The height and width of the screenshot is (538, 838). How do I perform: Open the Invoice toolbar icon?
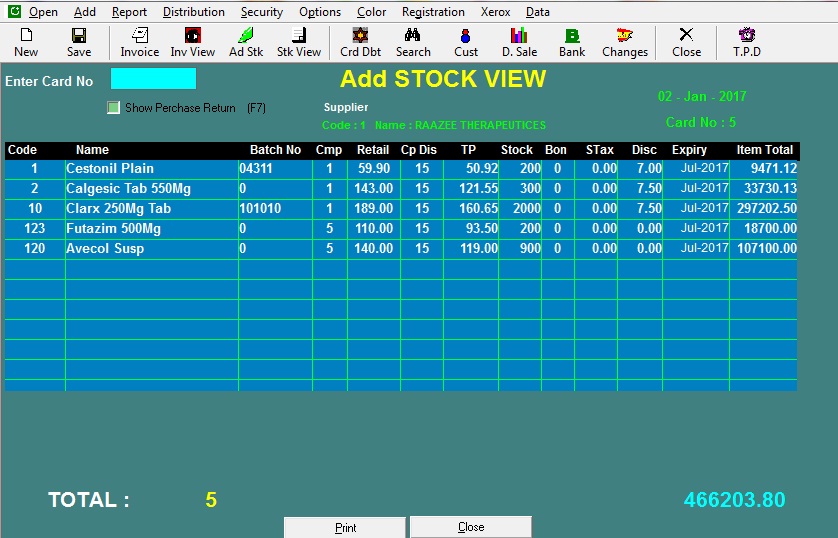pos(139,35)
